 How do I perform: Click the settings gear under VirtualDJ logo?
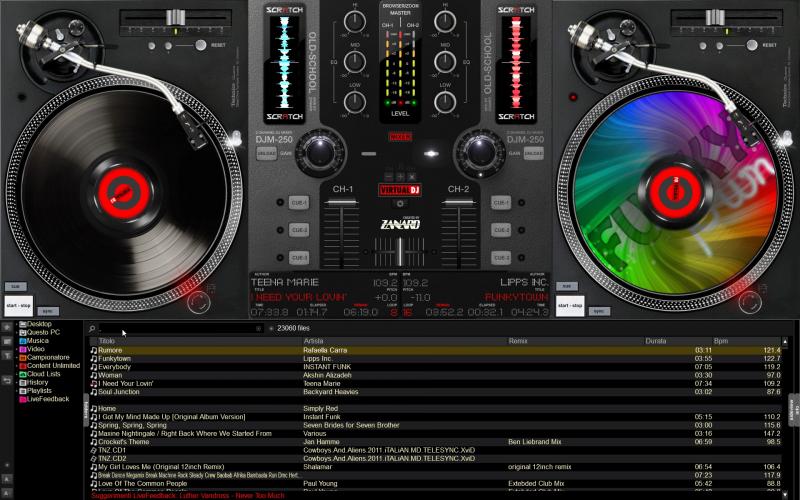point(400,204)
